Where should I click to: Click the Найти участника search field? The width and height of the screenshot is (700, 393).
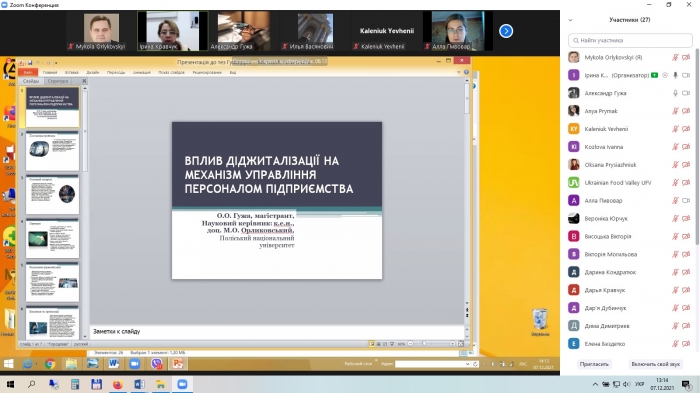pyautogui.click(x=630, y=40)
